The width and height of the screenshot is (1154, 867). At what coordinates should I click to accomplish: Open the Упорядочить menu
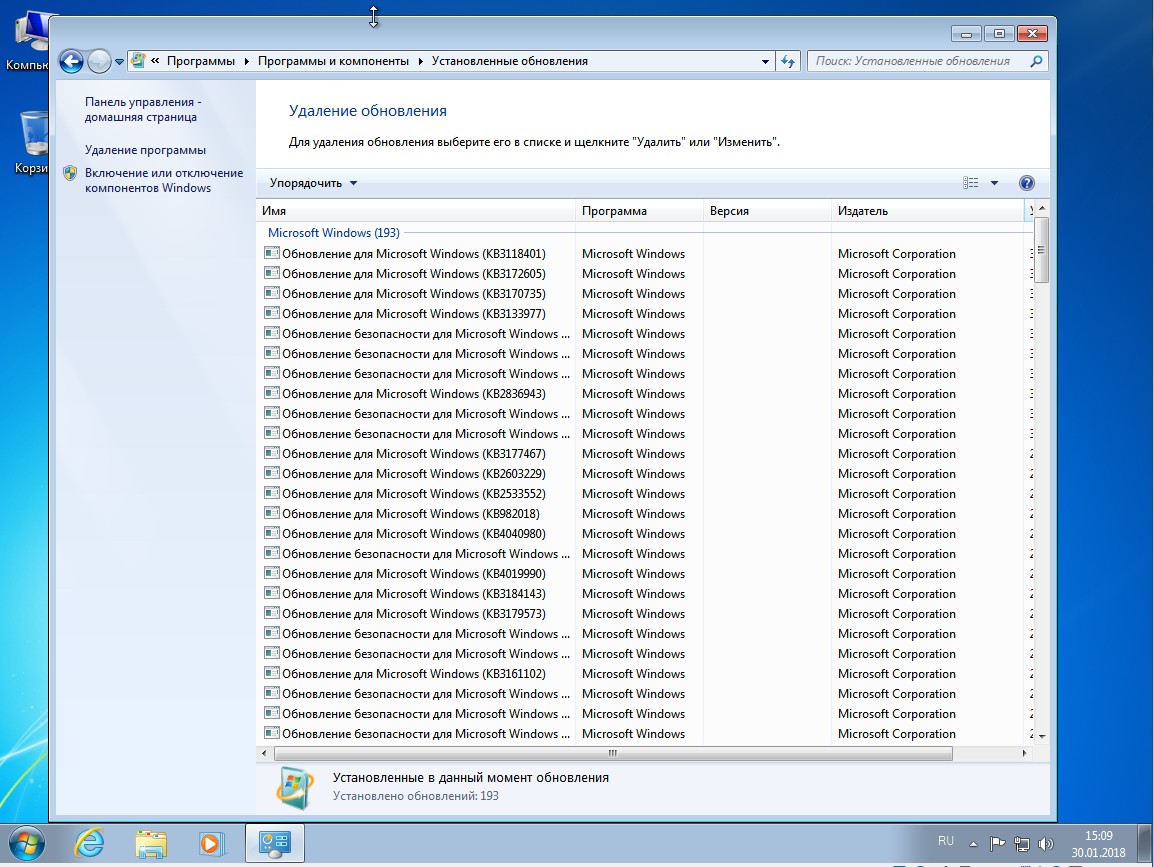click(x=313, y=183)
